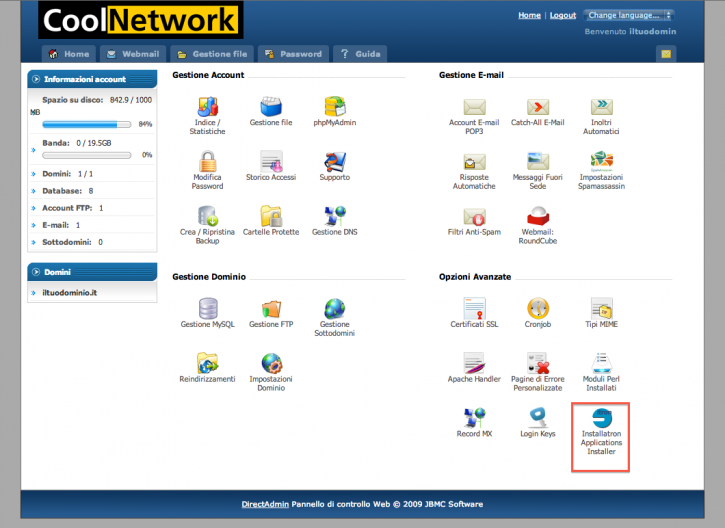
Task: Open the Gestione file tab
Action: tap(212, 54)
